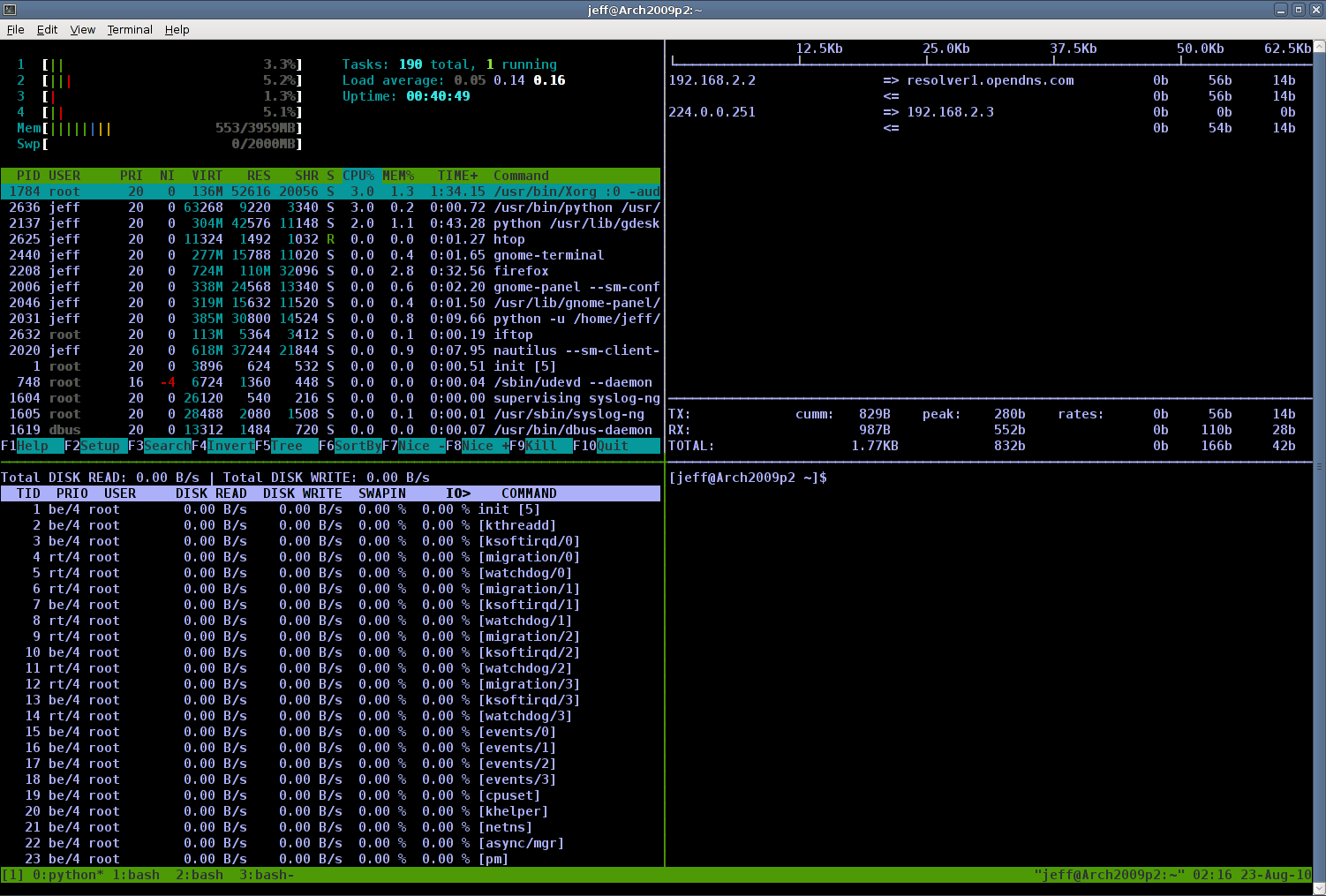Image resolution: width=1326 pixels, height=896 pixels.
Task: Select the [kthreadd] row in iotop
Action: coord(330,525)
